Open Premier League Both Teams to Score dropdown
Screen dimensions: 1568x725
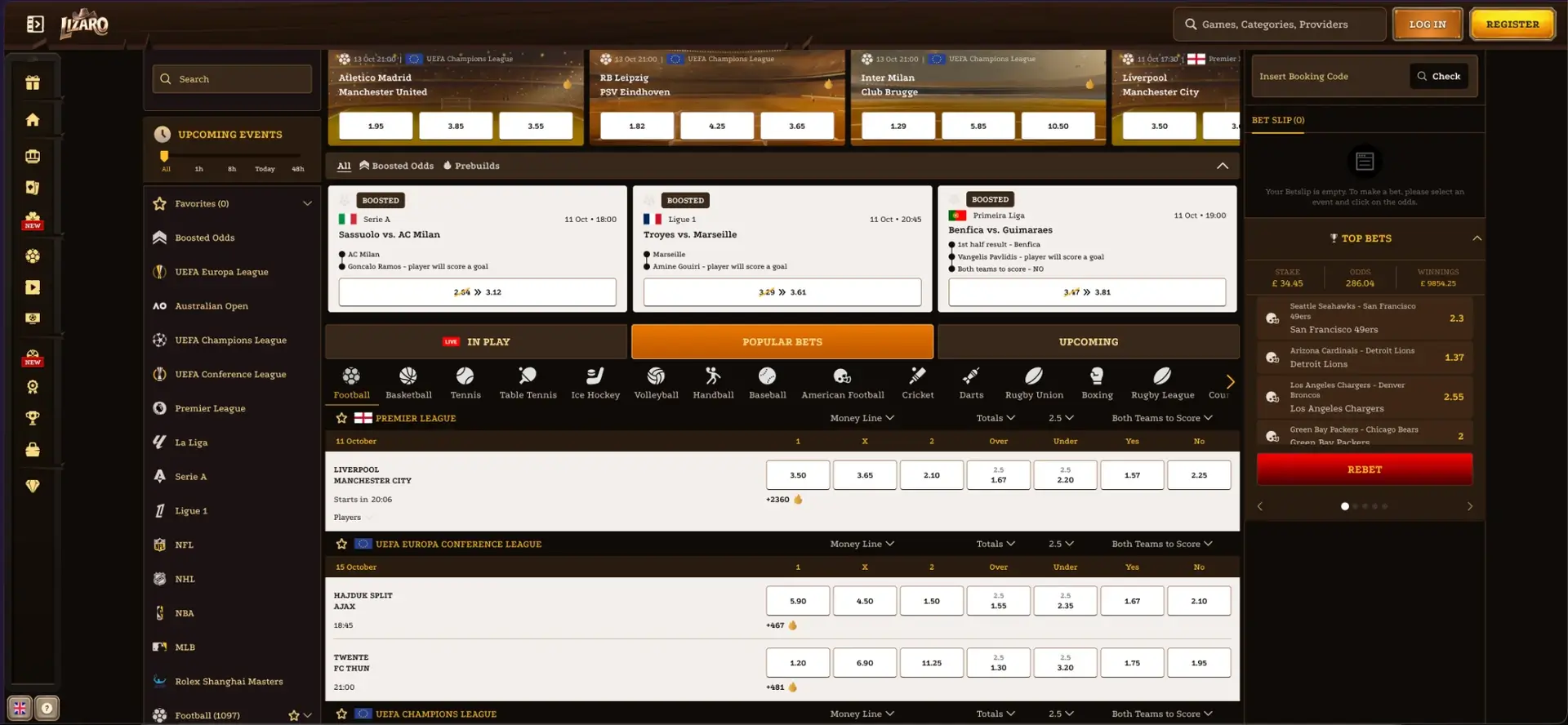(1162, 418)
